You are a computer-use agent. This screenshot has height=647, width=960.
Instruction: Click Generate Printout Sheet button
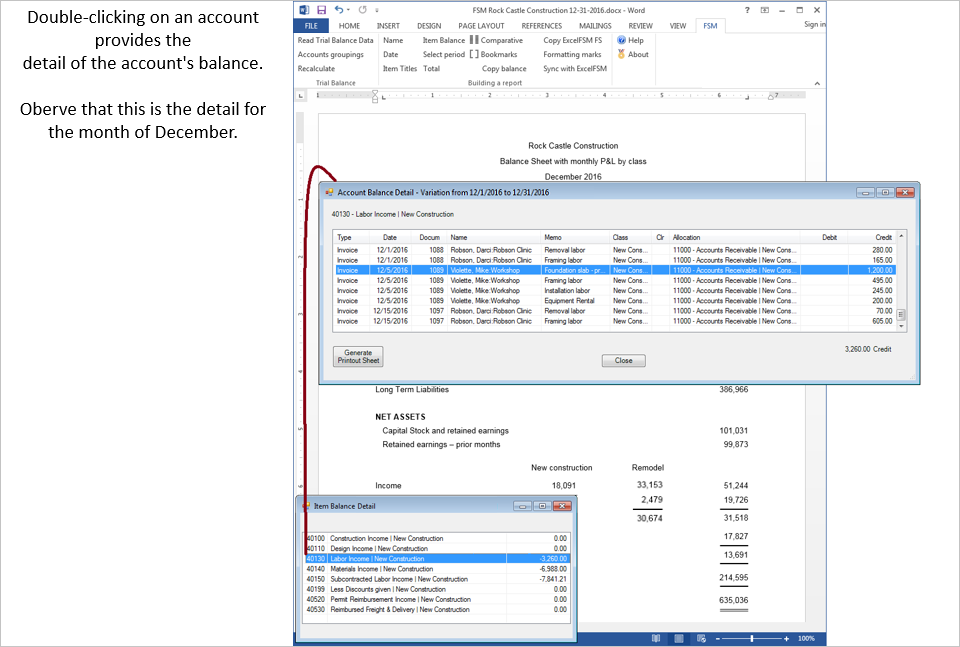click(358, 357)
